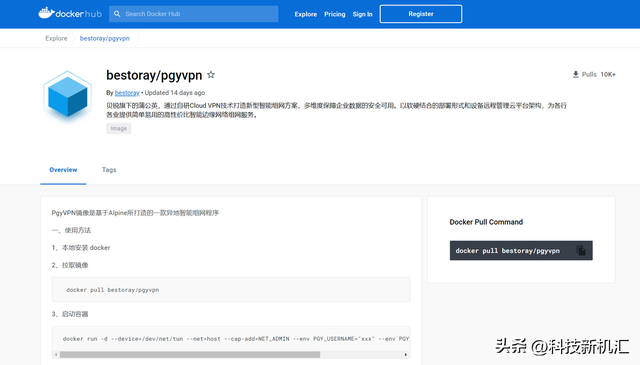640x365 pixels.
Task: Click the 'bestoray/pgyvpn' page title
Action: [154, 75]
